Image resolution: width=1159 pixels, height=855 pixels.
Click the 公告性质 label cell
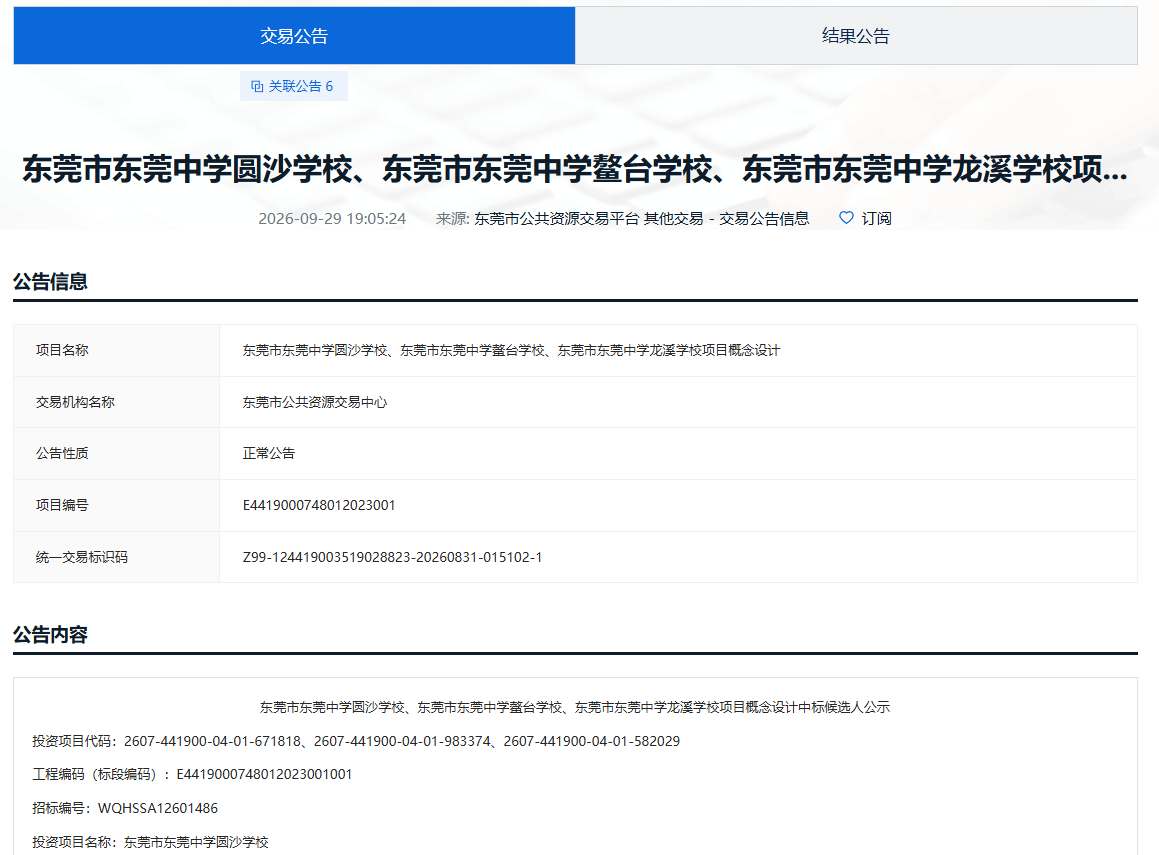[x=117, y=454]
